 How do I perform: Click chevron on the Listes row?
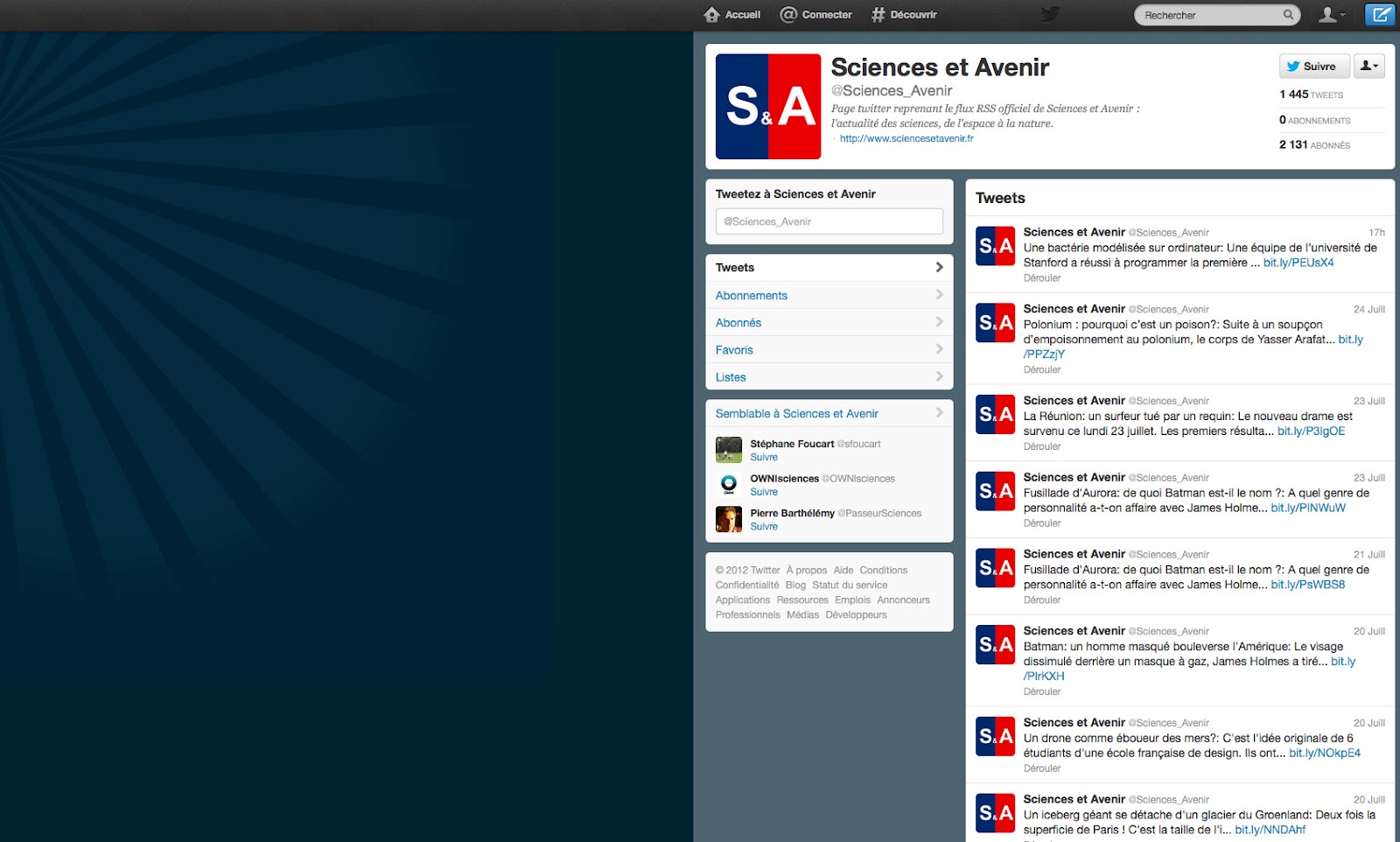click(x=939, y=376)
